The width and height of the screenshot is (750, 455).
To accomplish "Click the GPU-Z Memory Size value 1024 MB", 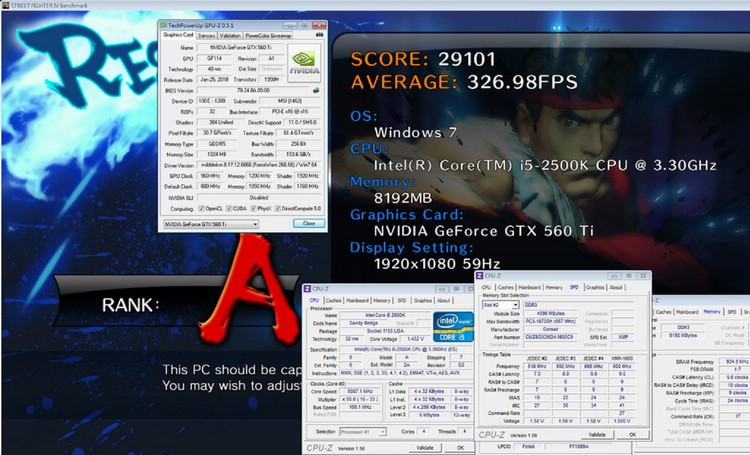I will point(216,155).
